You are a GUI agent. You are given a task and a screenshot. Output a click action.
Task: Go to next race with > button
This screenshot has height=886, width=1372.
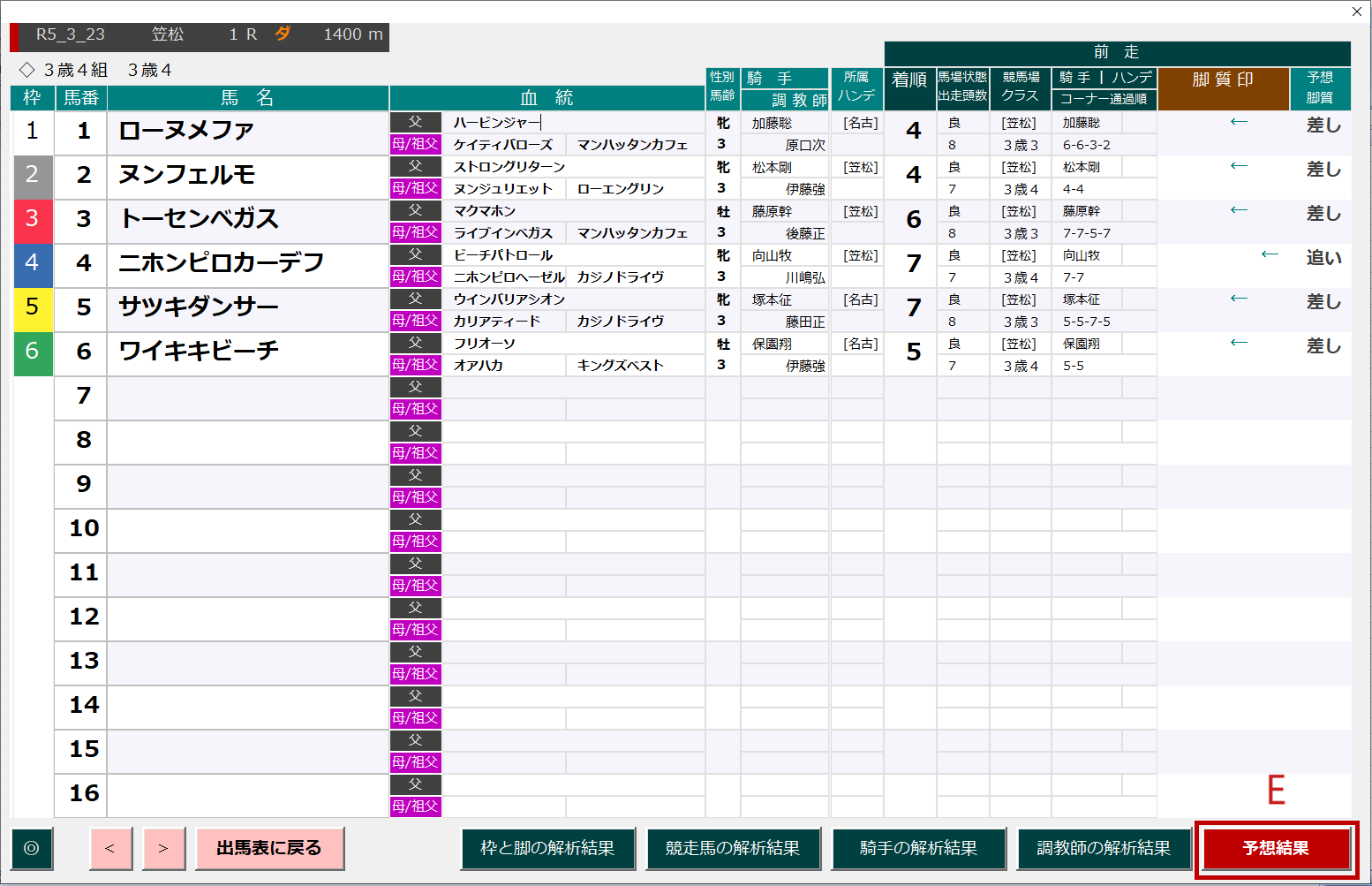(163, 848)
